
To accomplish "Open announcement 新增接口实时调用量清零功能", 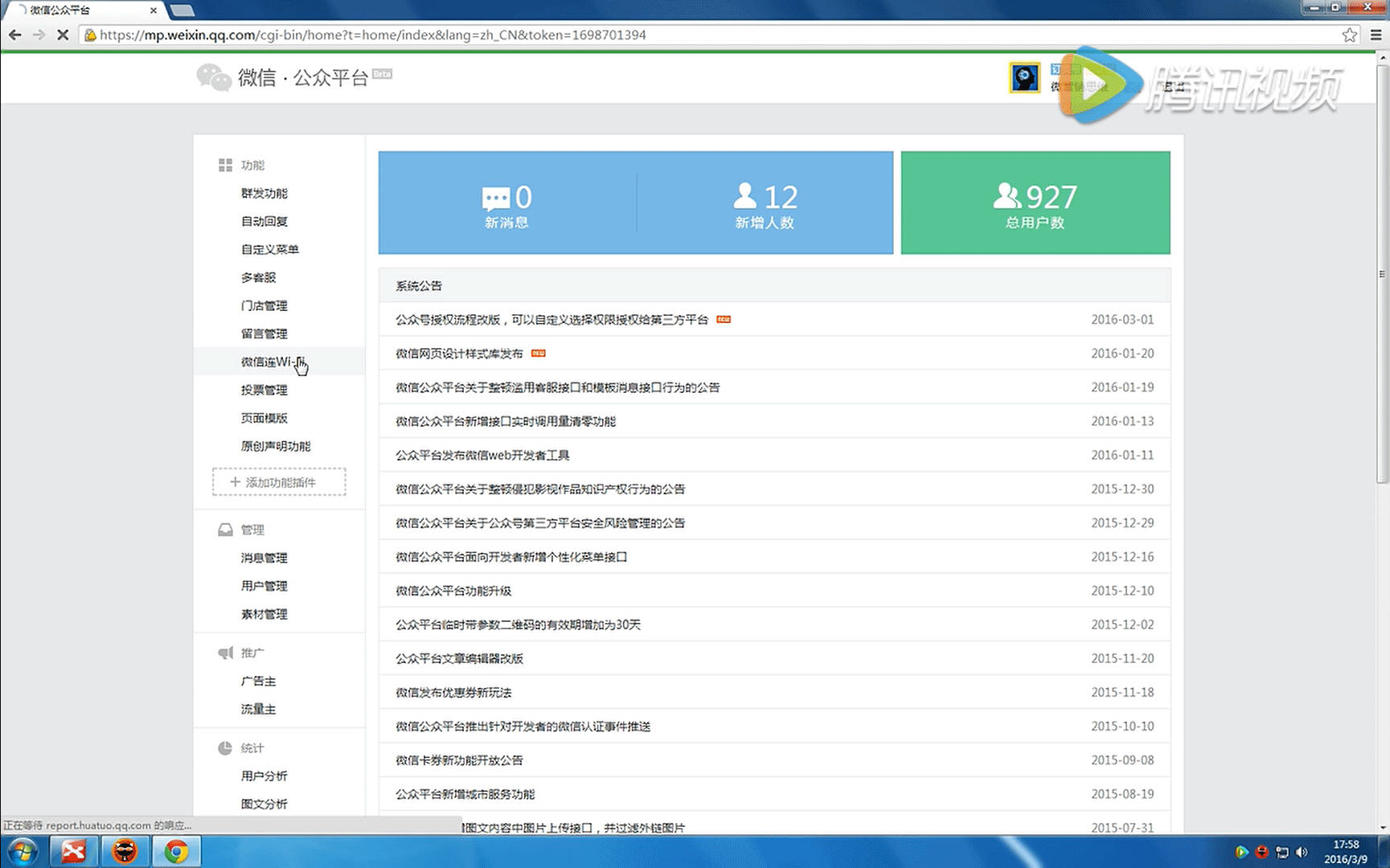I will click(505, 421).
